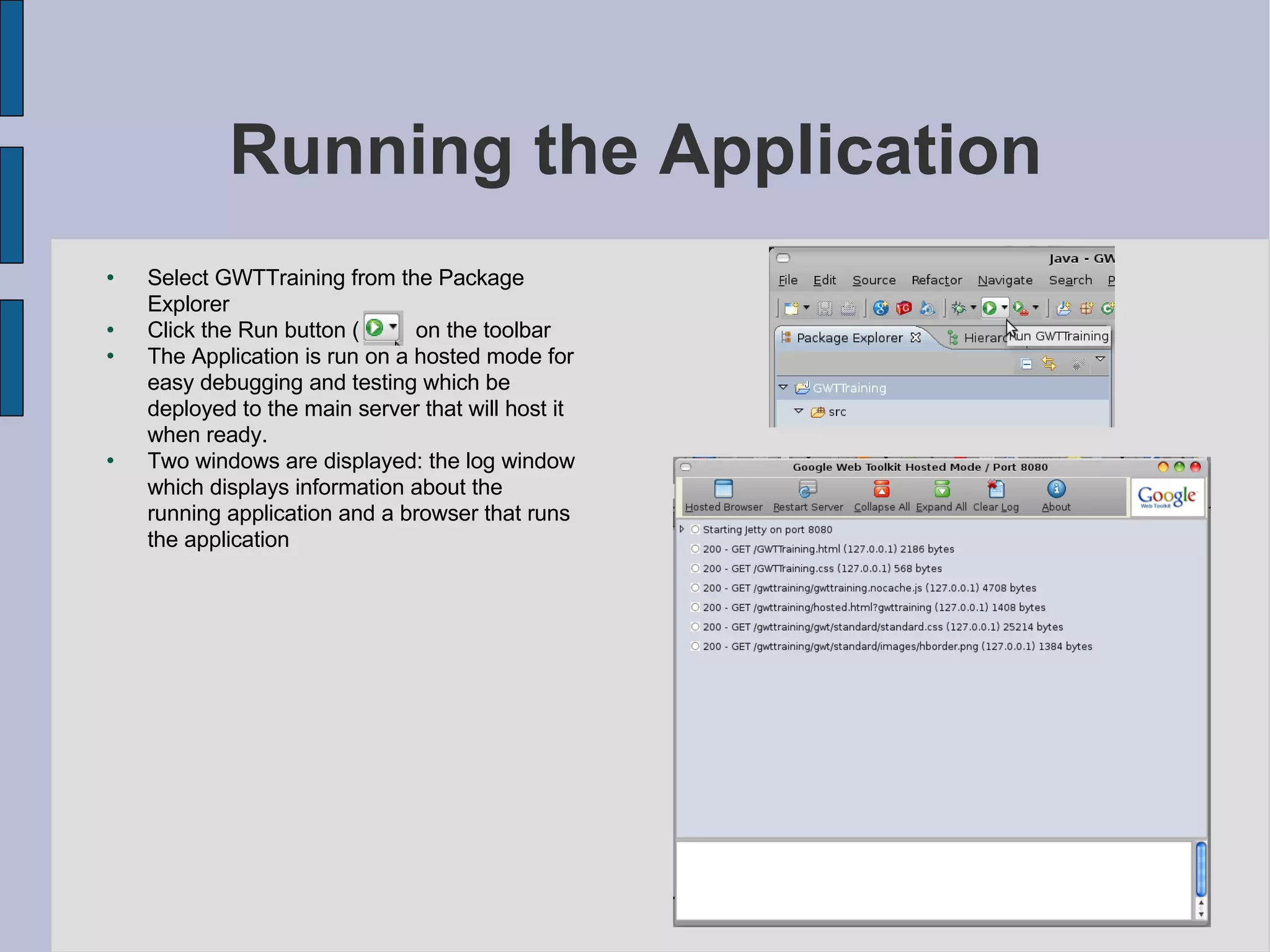Open the Navigate menu
1270x952 pixels.
tap(1005, 280)
